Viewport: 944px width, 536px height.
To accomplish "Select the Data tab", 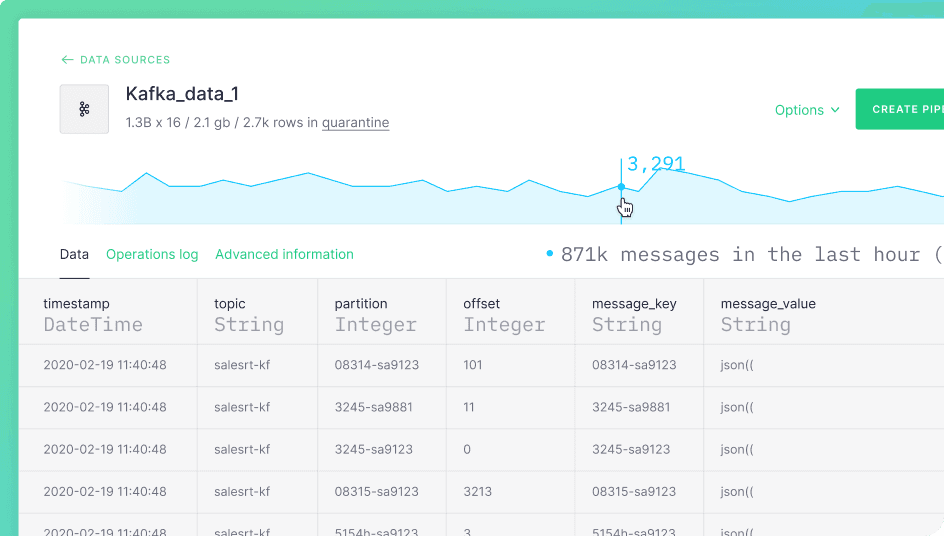I will tap(74, 254).
